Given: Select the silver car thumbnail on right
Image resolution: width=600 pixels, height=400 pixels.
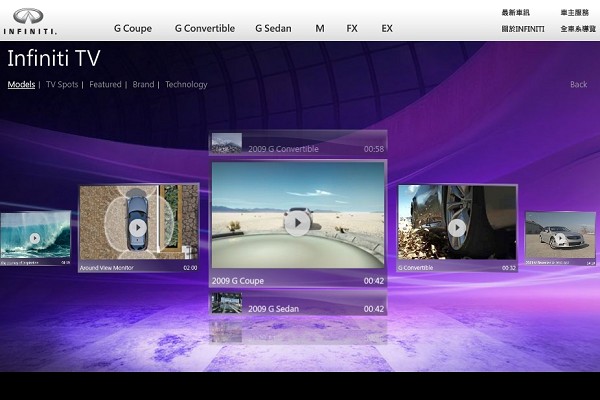Looking at the screenshot, I should click(x=560, y=238).
